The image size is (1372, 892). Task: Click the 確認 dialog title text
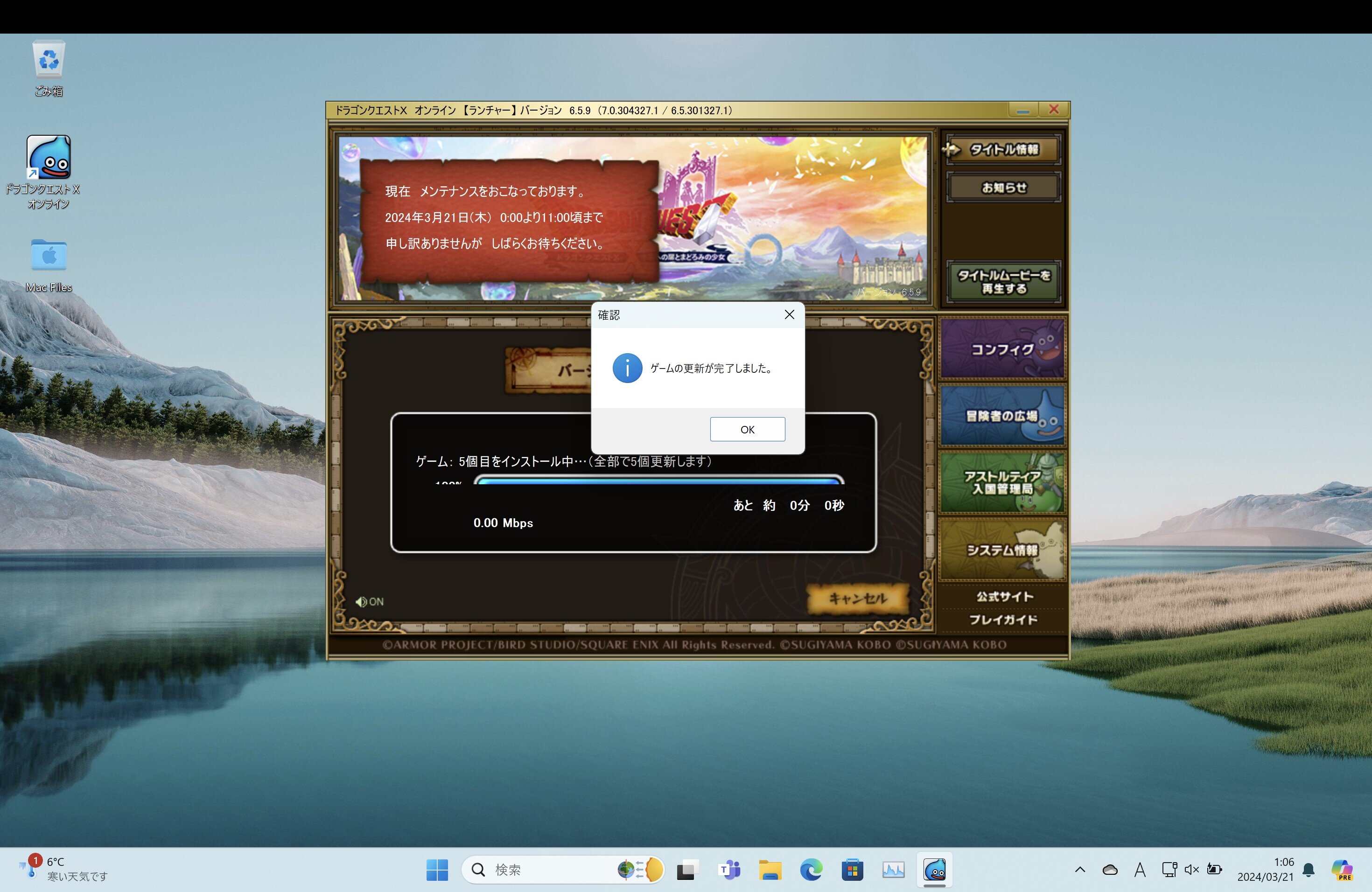[x=609, y=314]
